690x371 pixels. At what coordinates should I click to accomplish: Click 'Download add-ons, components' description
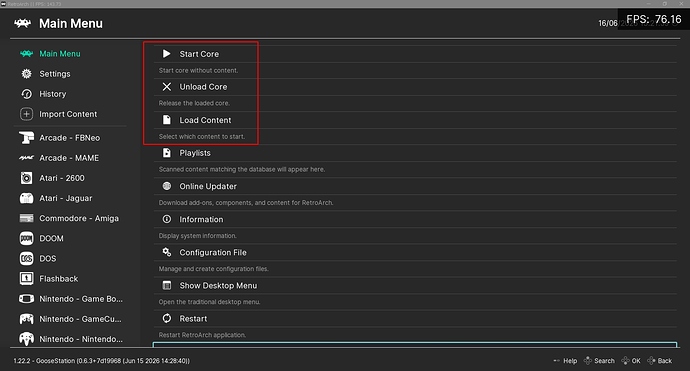[x=246, y=203]
